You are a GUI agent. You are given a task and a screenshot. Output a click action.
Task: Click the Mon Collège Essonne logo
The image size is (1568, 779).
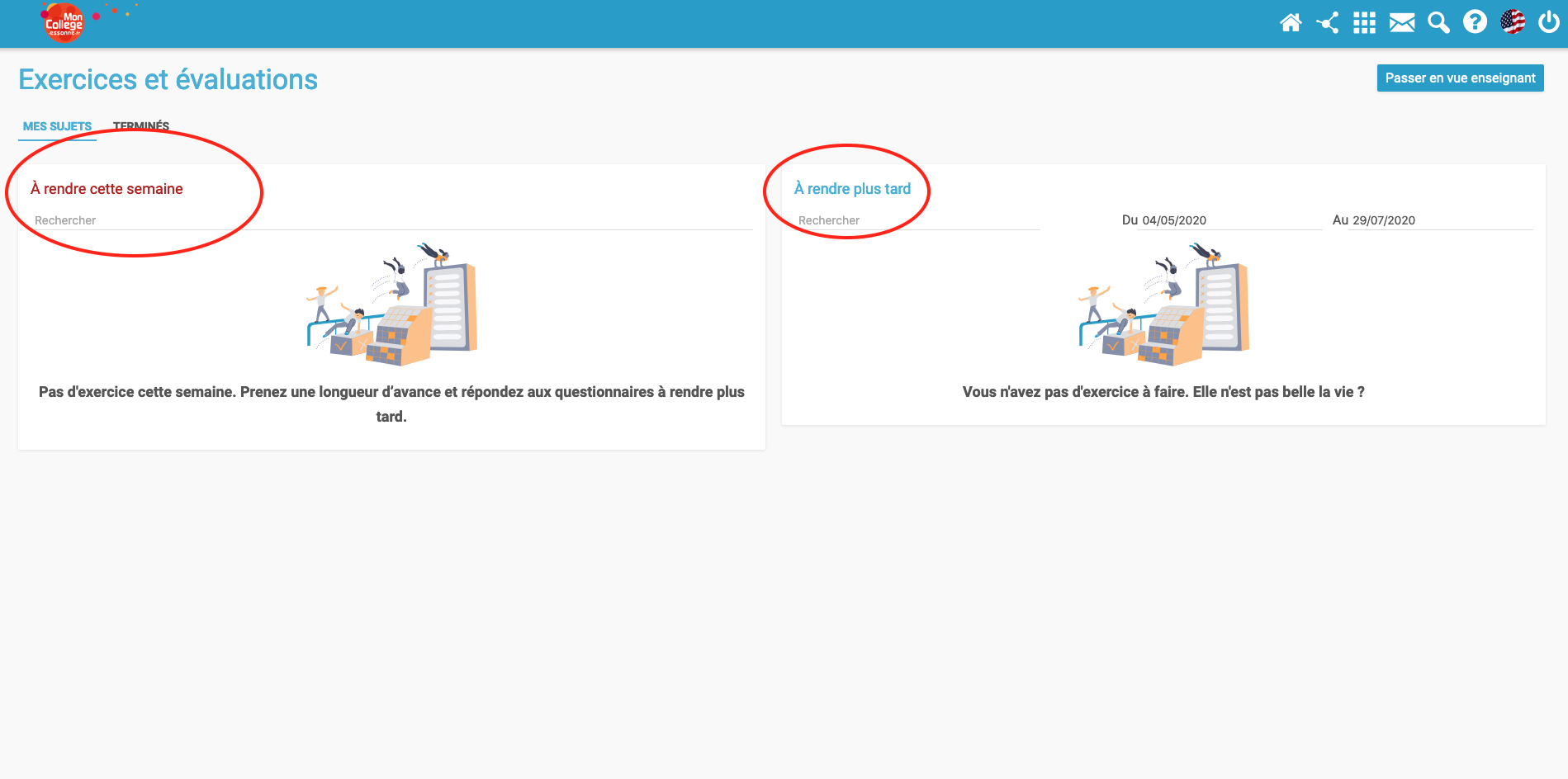point(64,23)
